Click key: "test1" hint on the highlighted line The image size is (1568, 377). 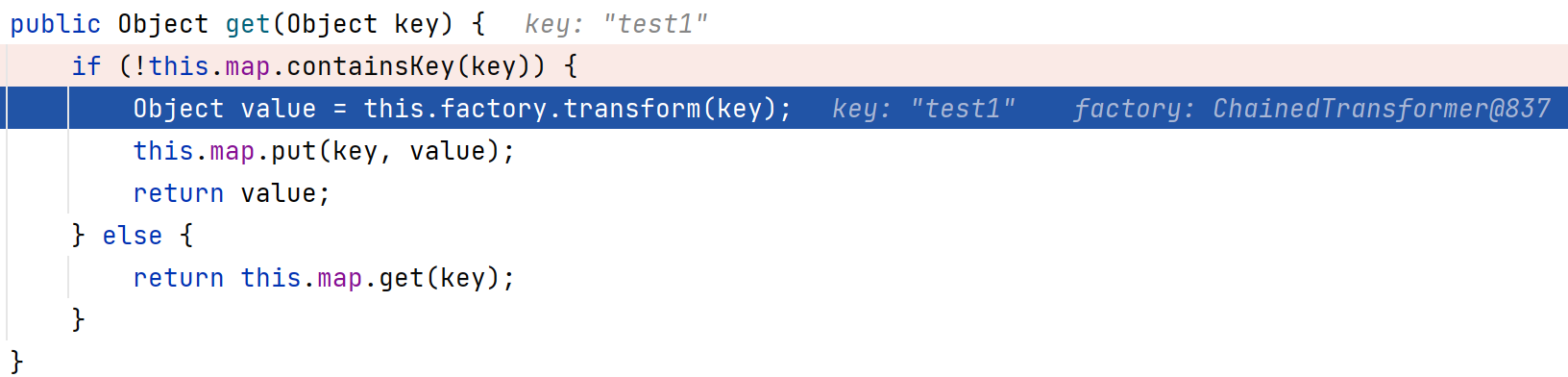(923, 109)
